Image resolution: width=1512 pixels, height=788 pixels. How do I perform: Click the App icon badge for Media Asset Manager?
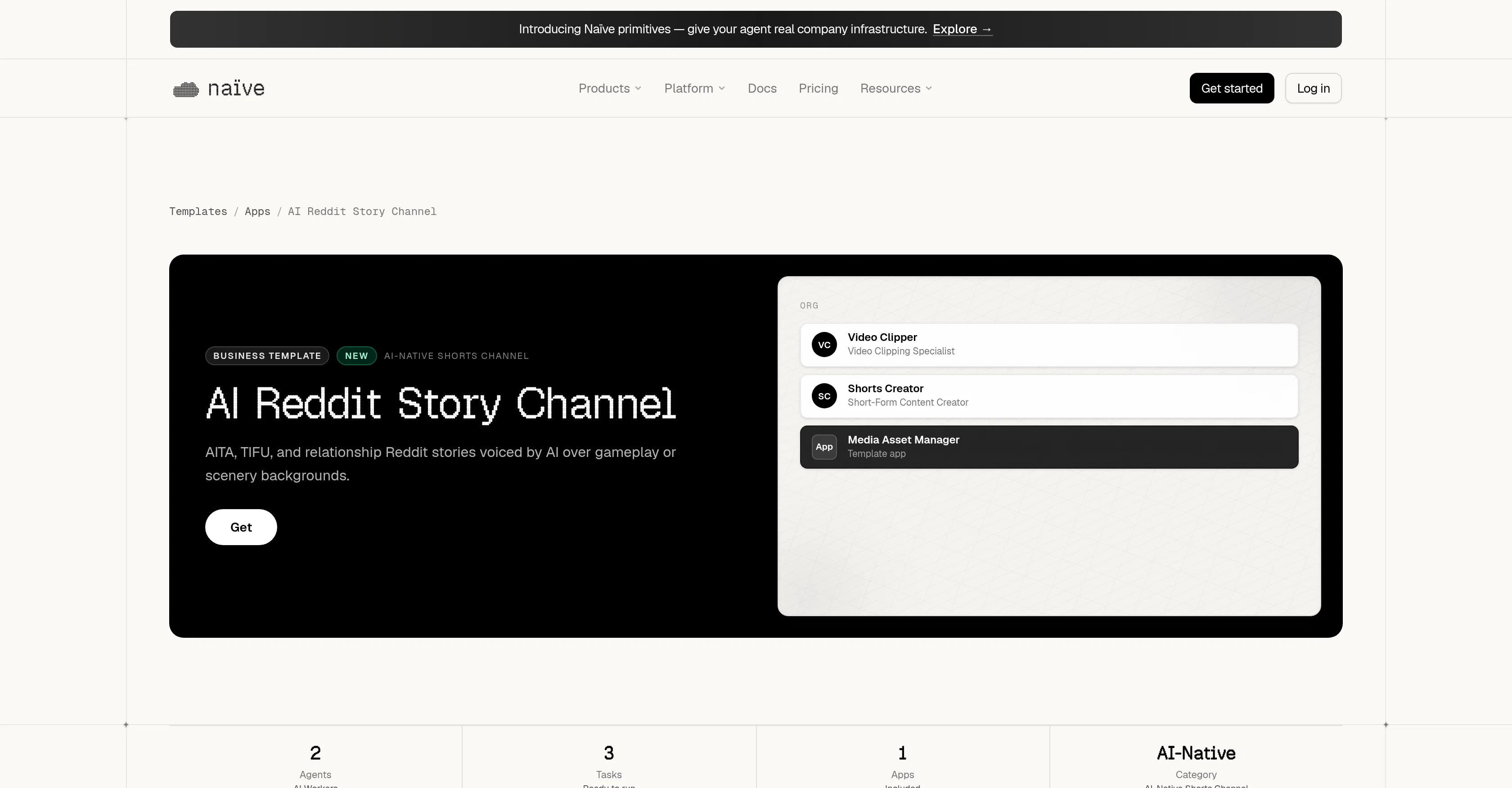click(x=824, y=447)
